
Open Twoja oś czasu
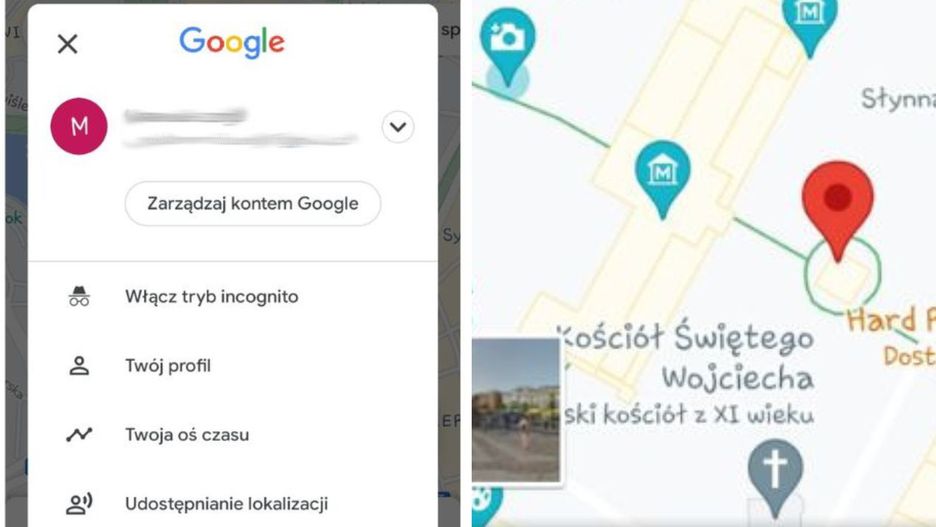[x=187, y=434]
